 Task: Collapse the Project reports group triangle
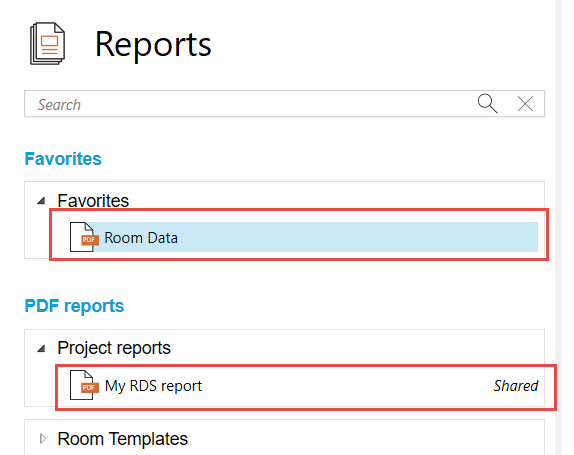[x=41, y=348]
